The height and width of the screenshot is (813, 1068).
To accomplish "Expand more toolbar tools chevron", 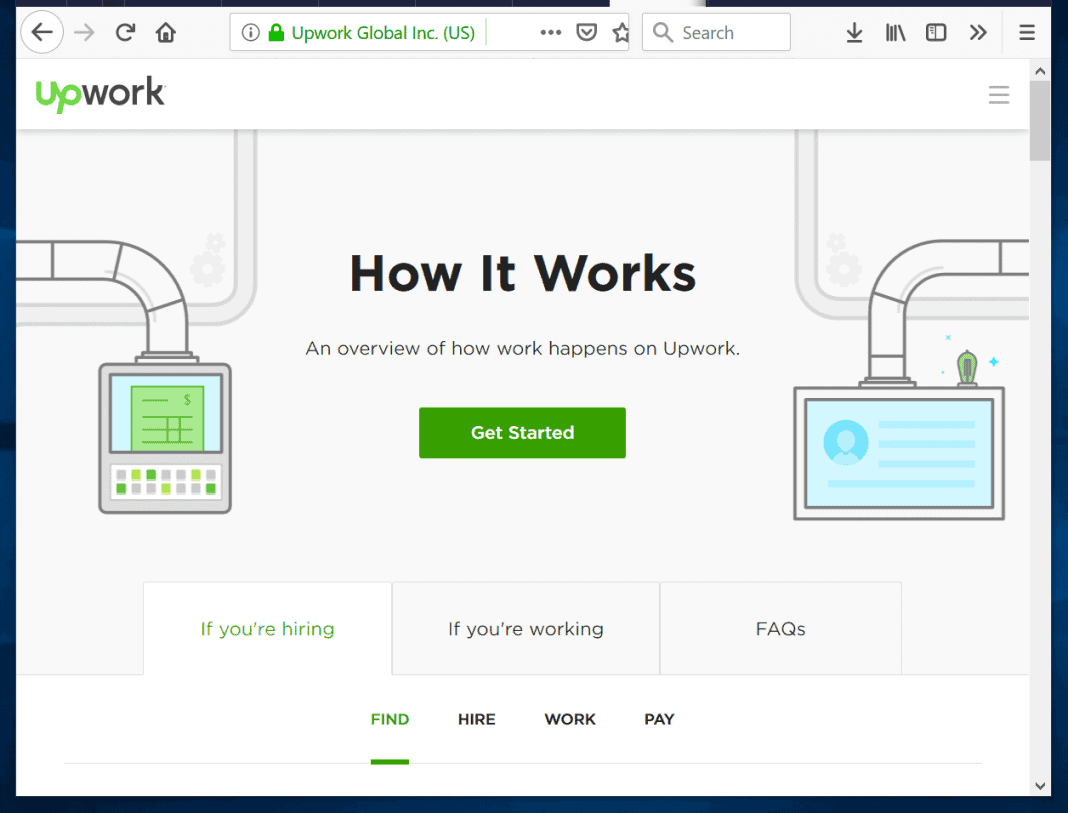I will coord(977,32).
